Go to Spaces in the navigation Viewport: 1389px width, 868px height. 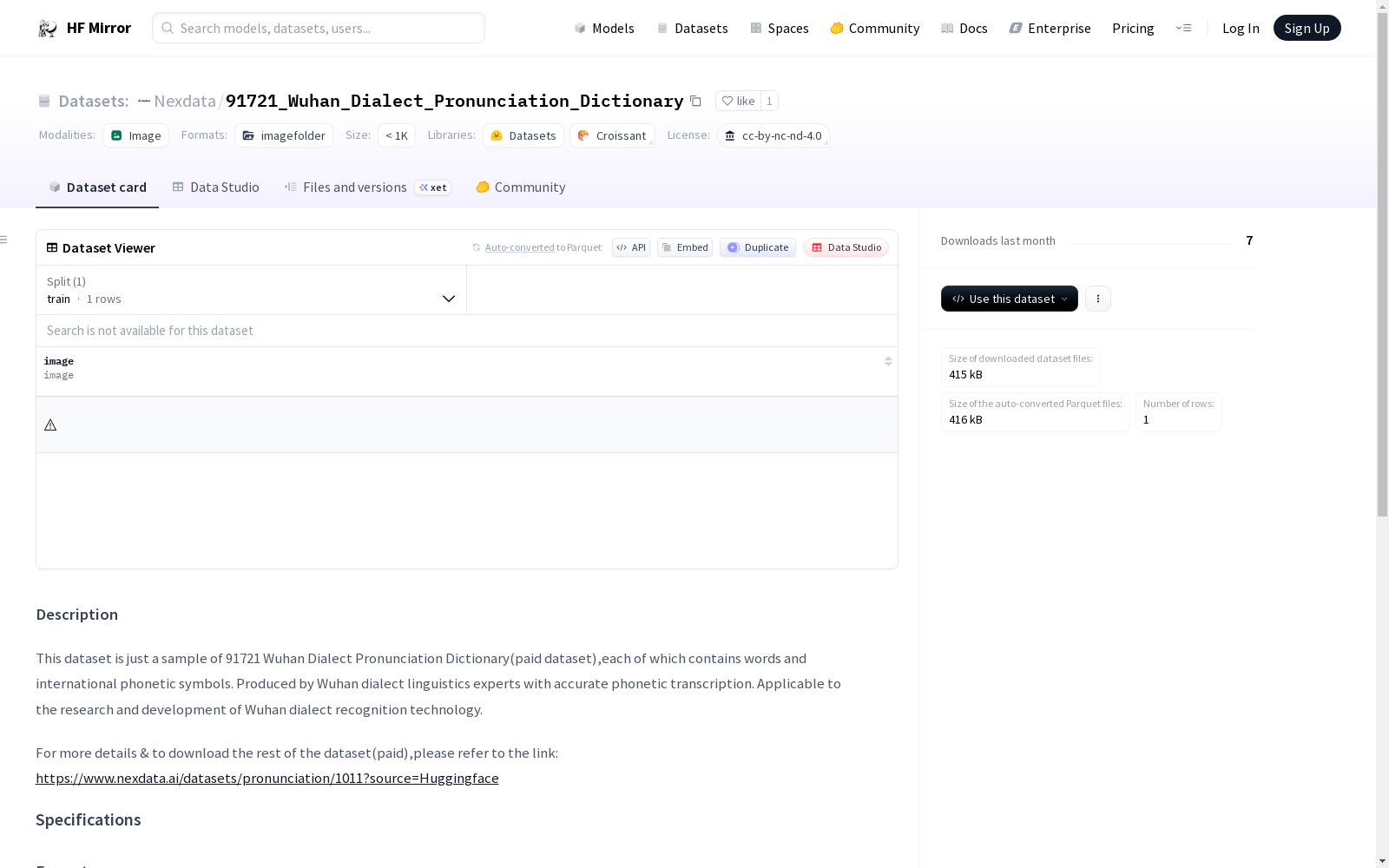[779, 28]
